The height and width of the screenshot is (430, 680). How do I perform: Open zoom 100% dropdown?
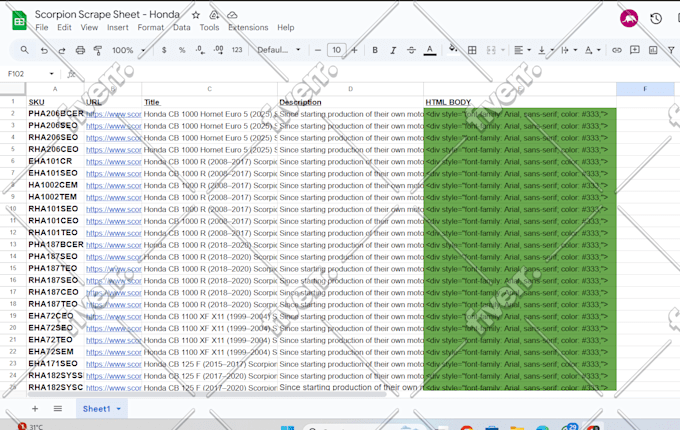128,50
